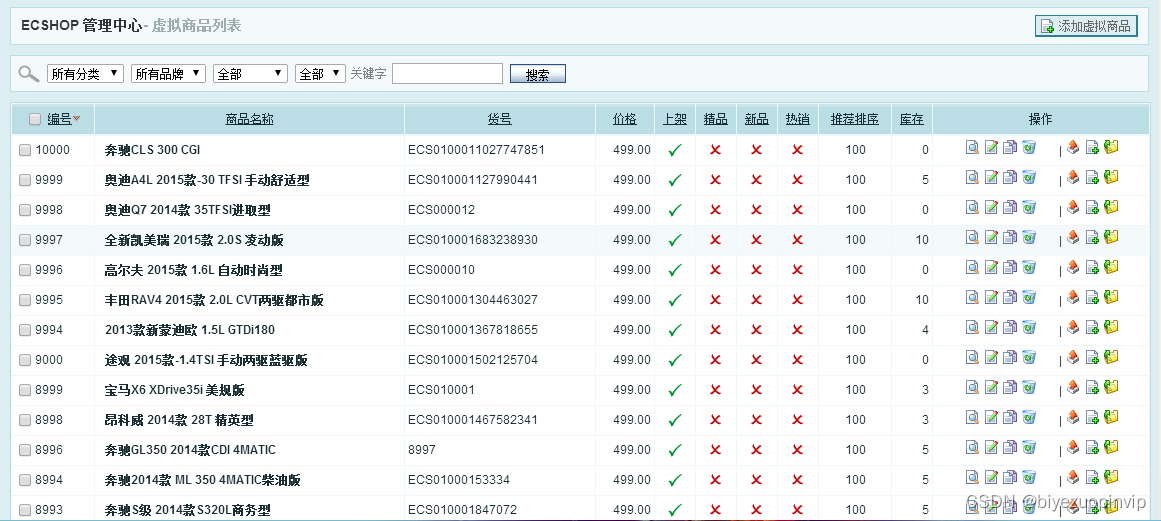Select the checkbox of product 9997
Screen dimensions: 1161x521
pos(25,240)
